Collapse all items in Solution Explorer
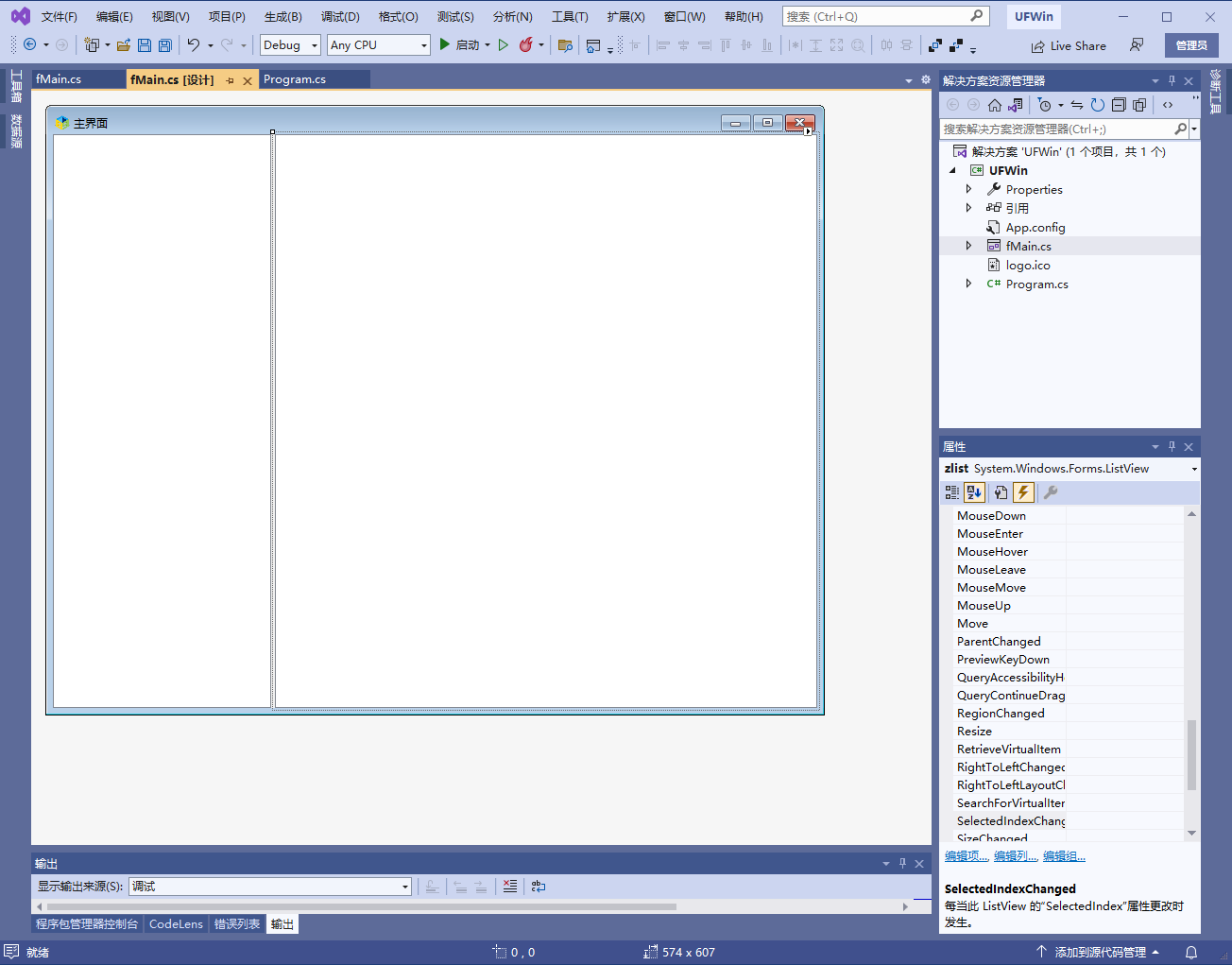Viewport: 1232px width, 965px height. [x=1119, y=105]
